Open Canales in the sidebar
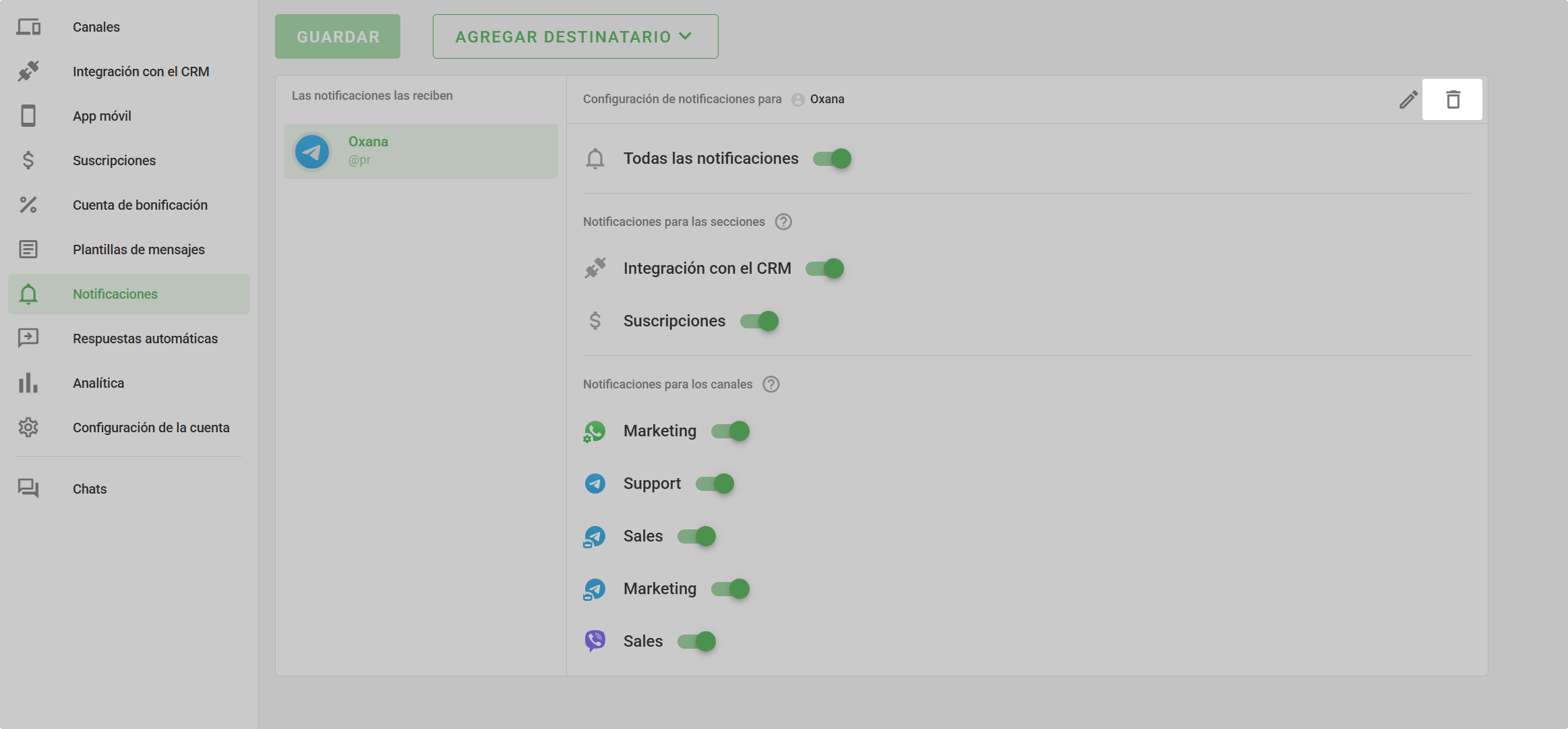 [x=129, y=27]
